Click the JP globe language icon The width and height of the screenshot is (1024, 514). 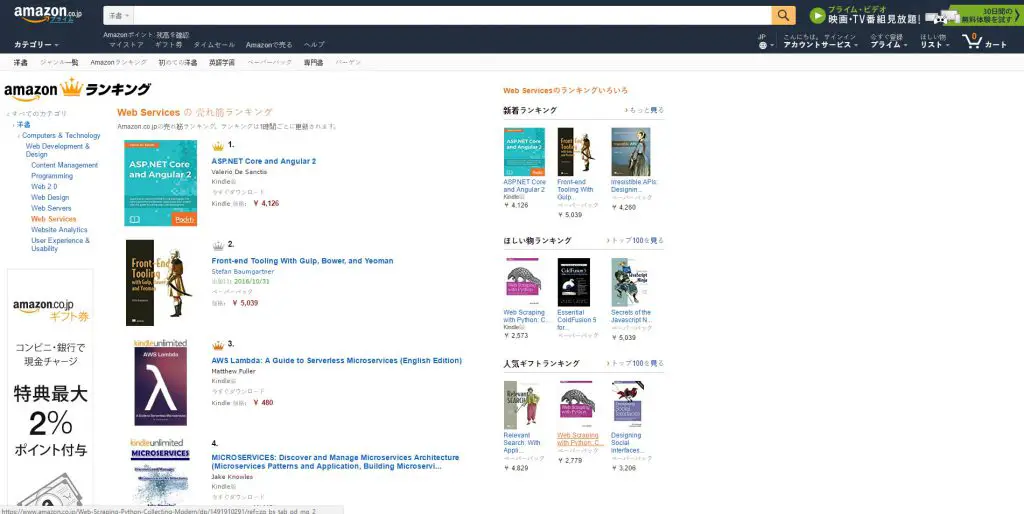(762, 44)
